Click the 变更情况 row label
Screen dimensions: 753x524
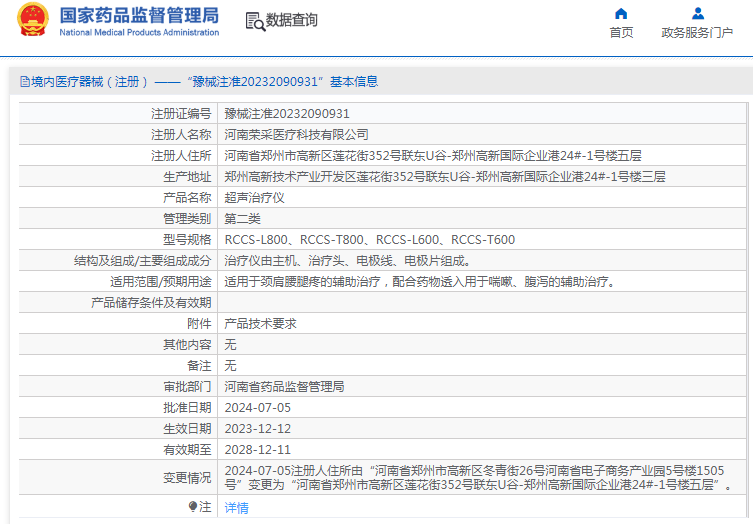point(187,478)
